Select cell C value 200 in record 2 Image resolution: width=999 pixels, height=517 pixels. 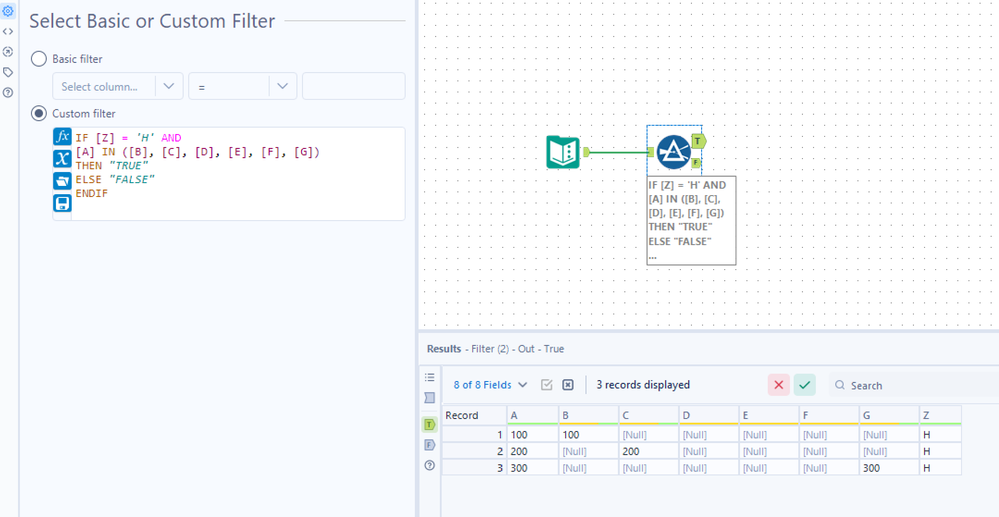click(x=649, y=451)
